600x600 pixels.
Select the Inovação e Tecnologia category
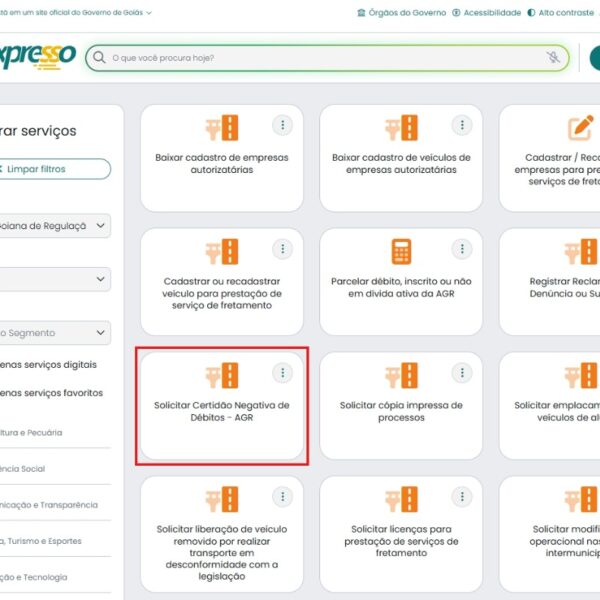coord(33,577)
